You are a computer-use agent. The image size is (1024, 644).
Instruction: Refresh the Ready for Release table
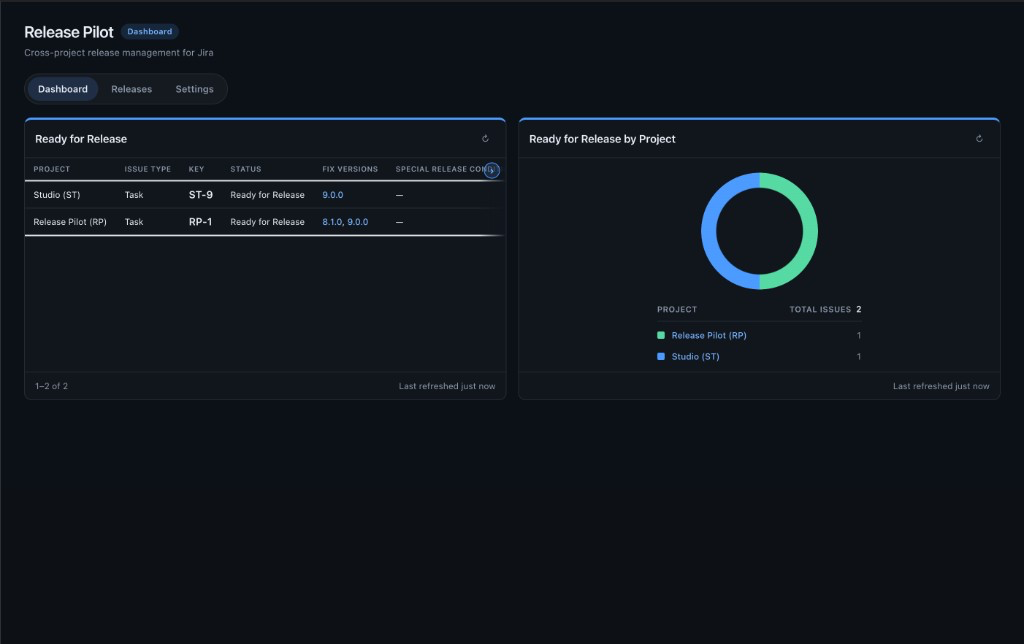click(x=485, y=138)
